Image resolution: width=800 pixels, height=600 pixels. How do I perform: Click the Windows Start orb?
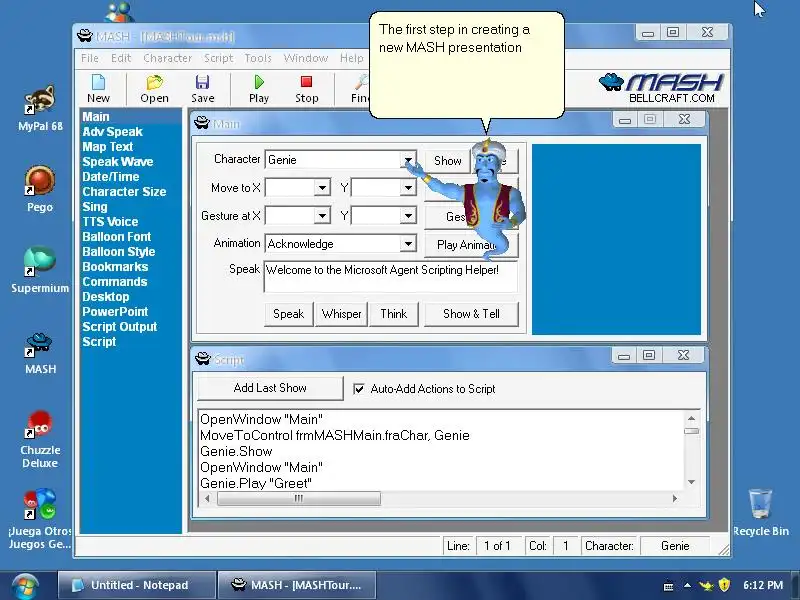(x=24, y=586)
